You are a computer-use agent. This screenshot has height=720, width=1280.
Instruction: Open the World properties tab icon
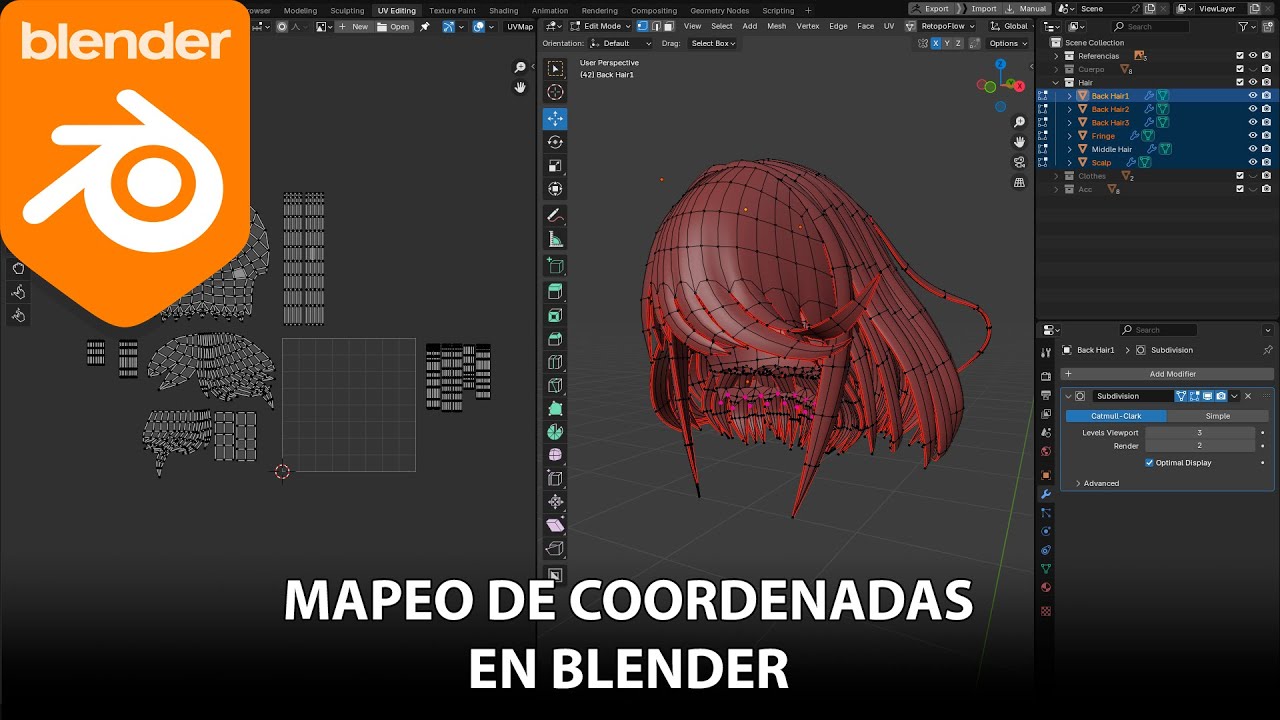coord(1046,451)
